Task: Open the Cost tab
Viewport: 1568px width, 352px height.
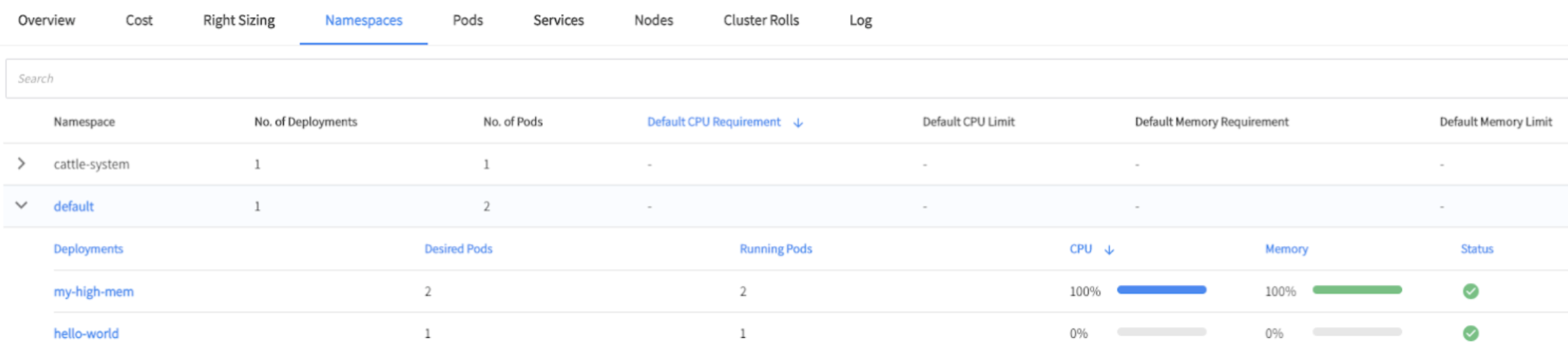Action: coord(139,20)
